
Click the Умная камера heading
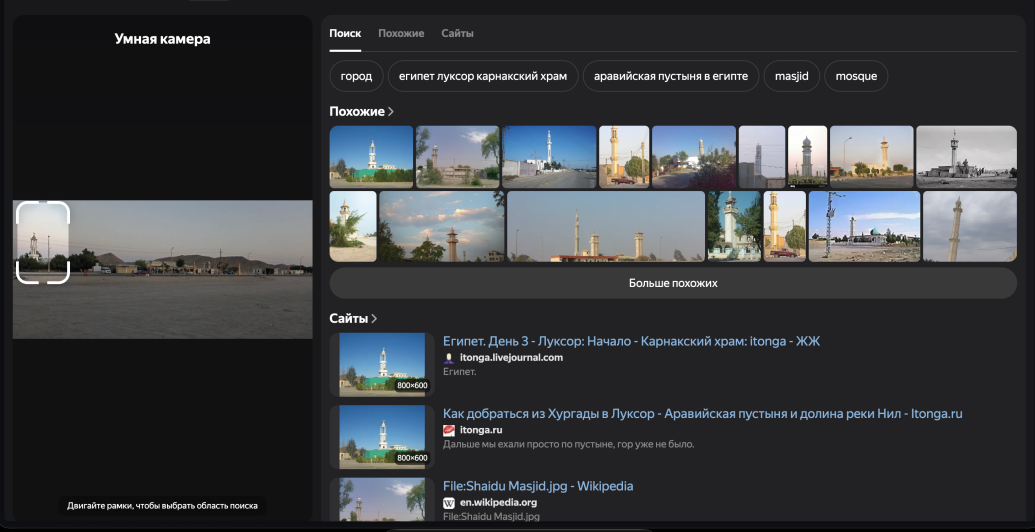162,39
